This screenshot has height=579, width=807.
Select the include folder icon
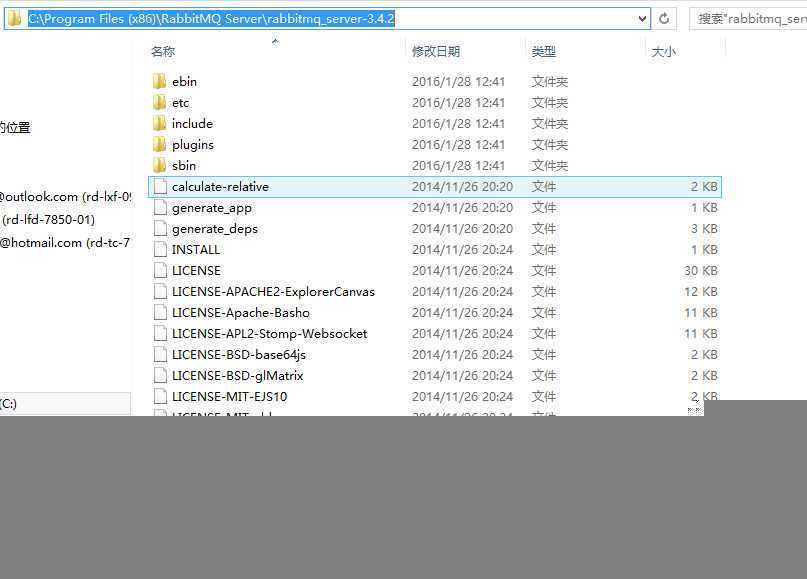click(160, 124)
